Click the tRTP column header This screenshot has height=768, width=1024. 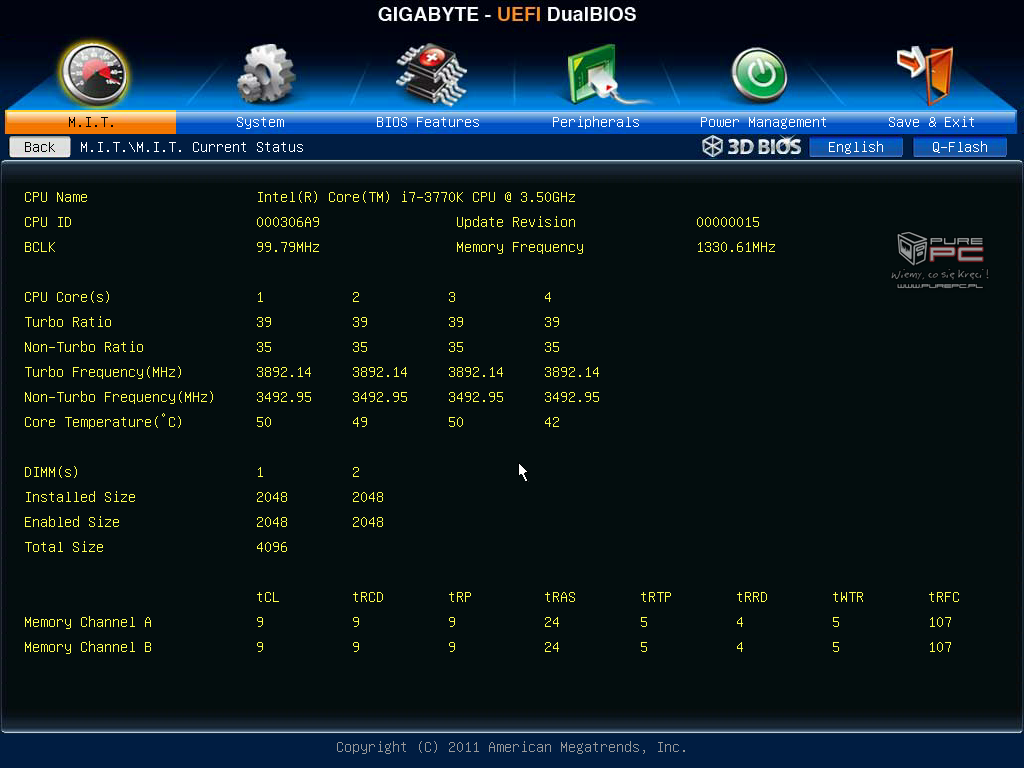(656, 597)
